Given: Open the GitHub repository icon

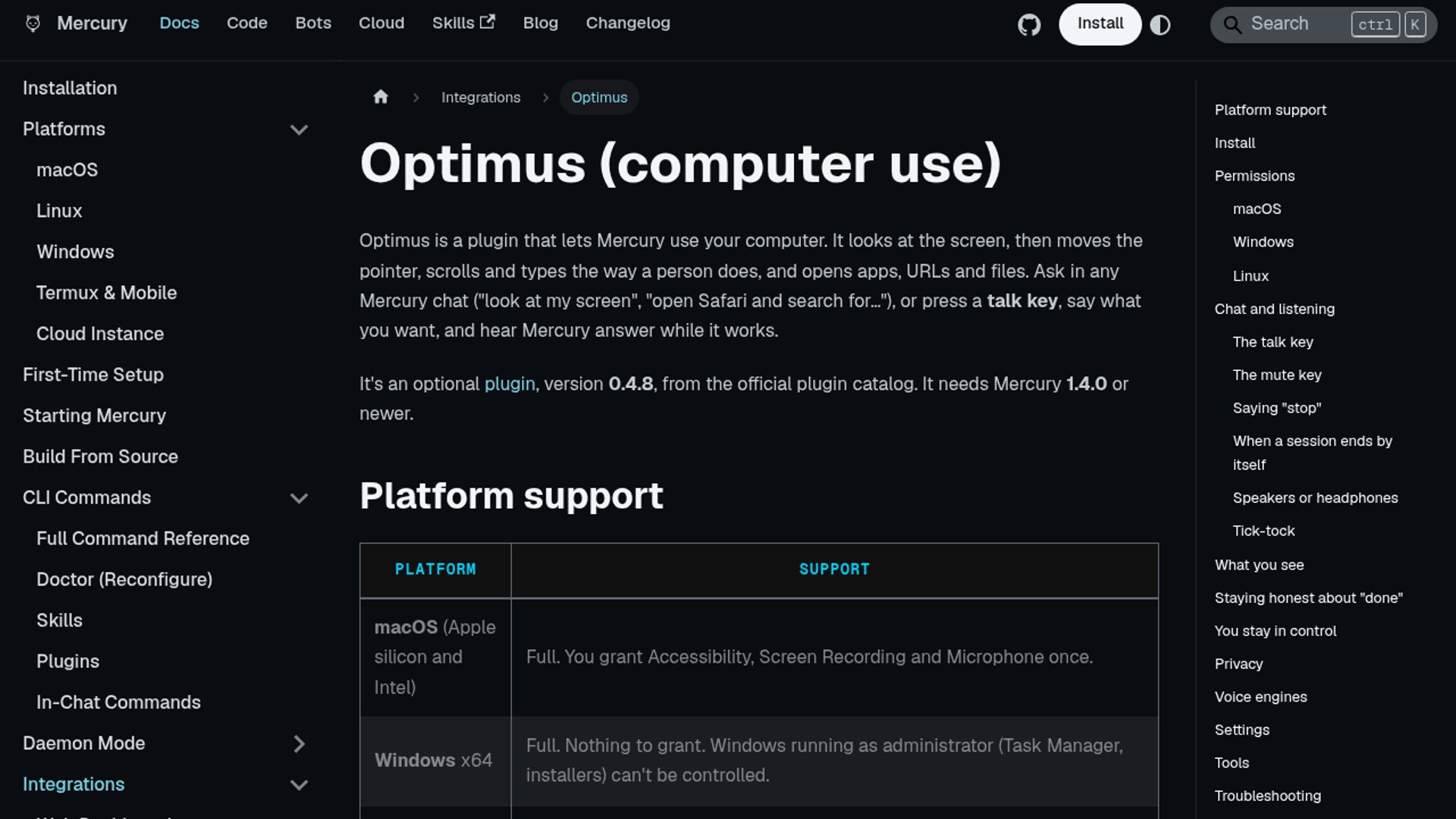Looking at the screenshot, I should 1029,24.
